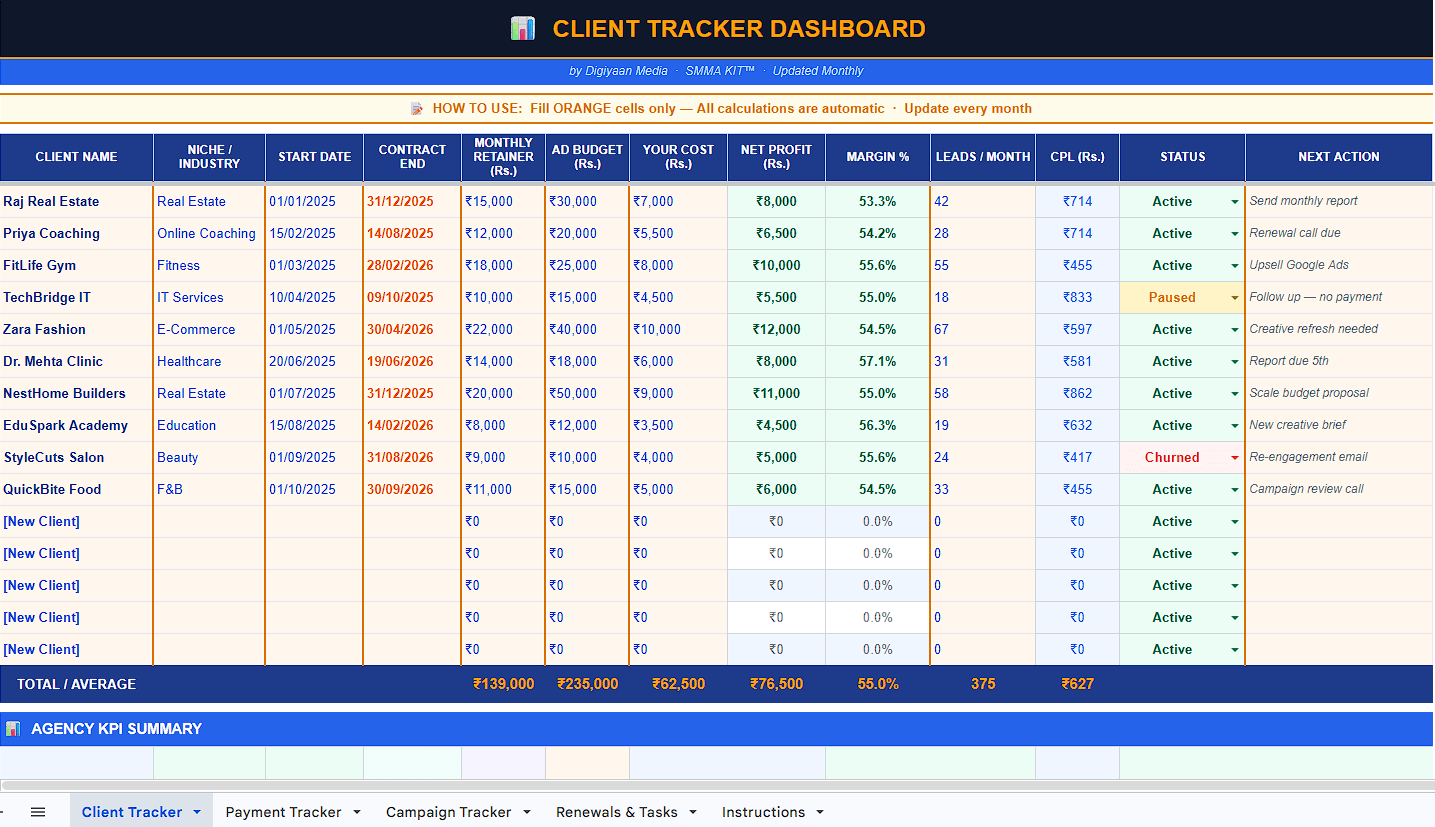Select the "CLIENT NAME" column header

pos(76,157)
